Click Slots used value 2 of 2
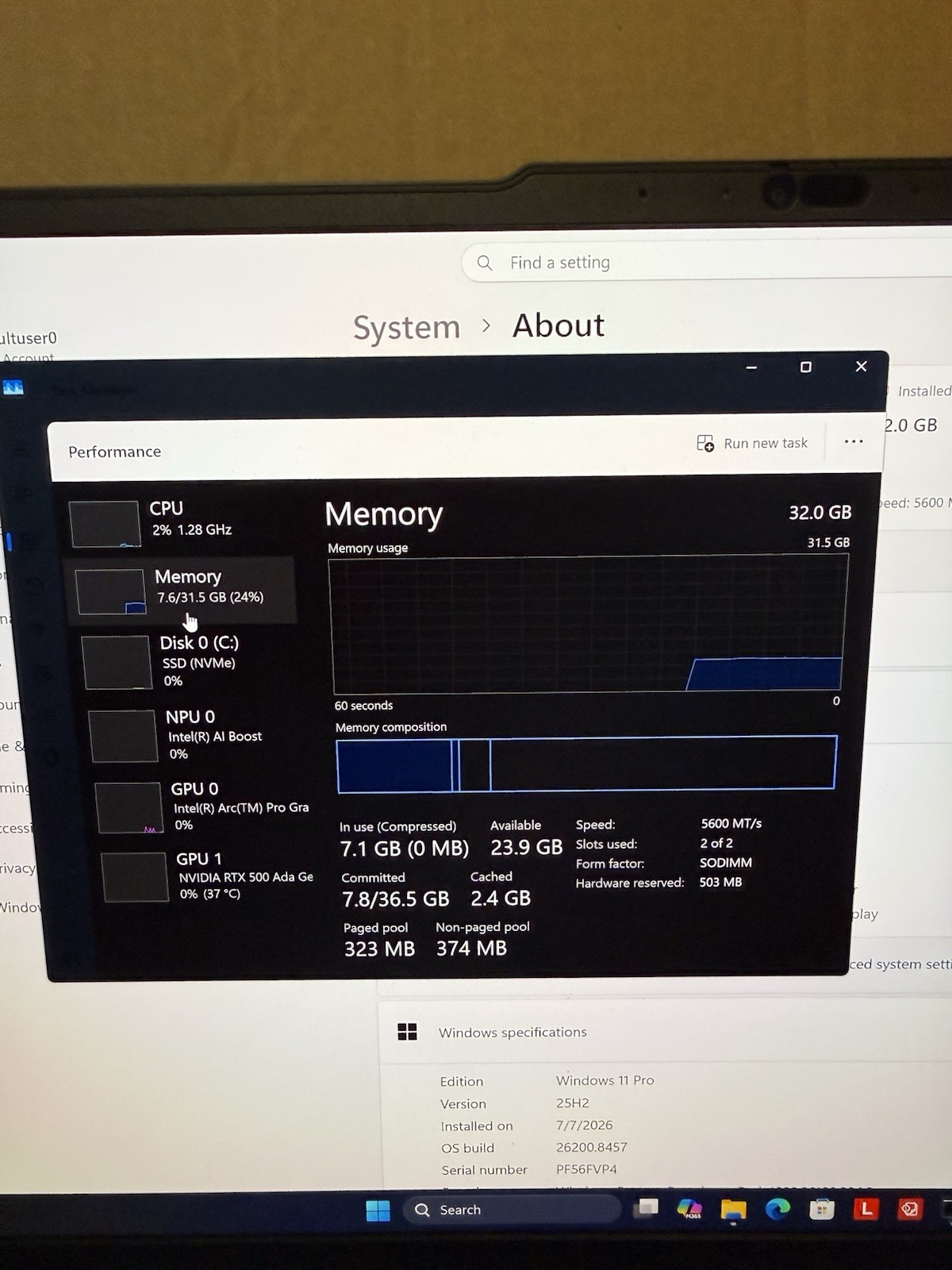 point(716,843)
